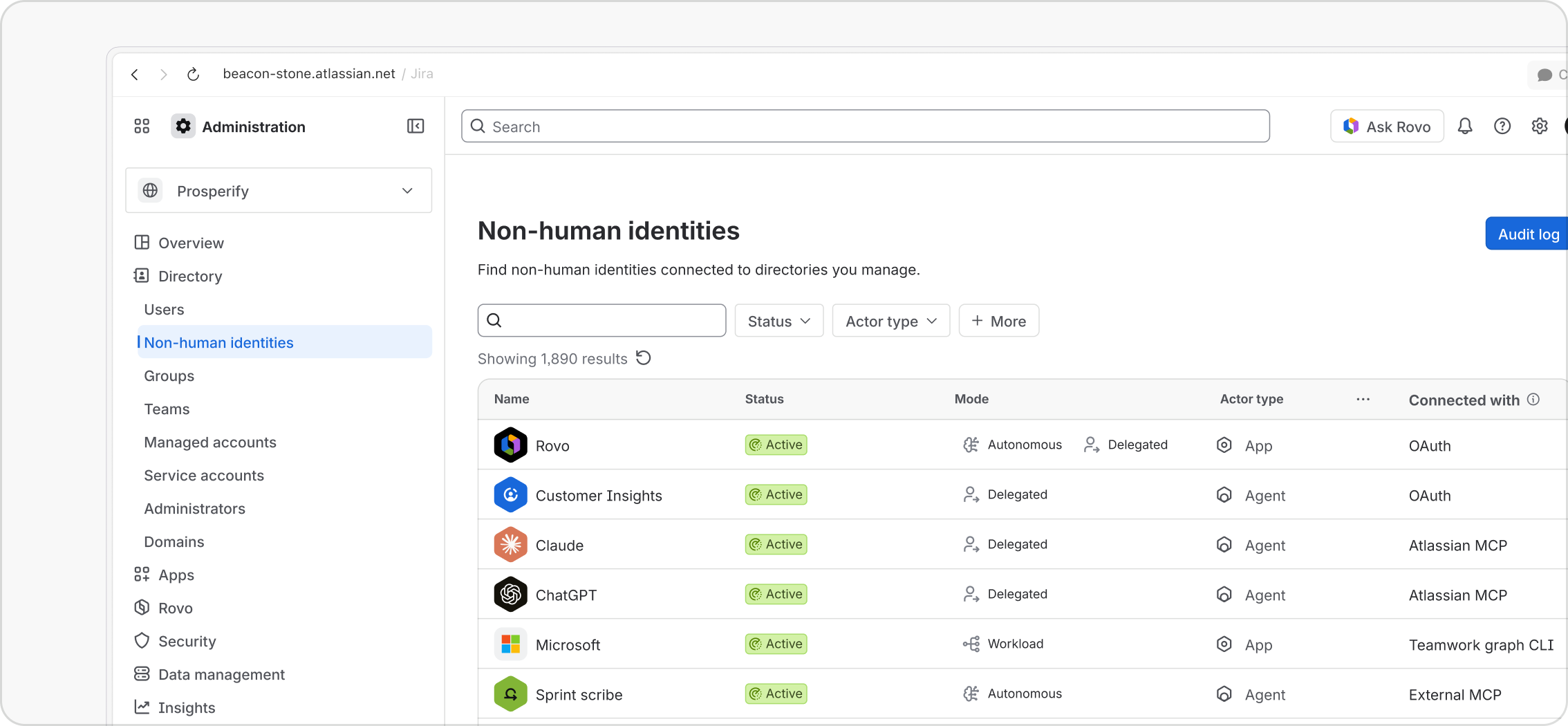Image resolution: width=1568 pixels, height=726 pixels.
Task: Click the browser forward arrow
Action: click(x=164, y=74)
